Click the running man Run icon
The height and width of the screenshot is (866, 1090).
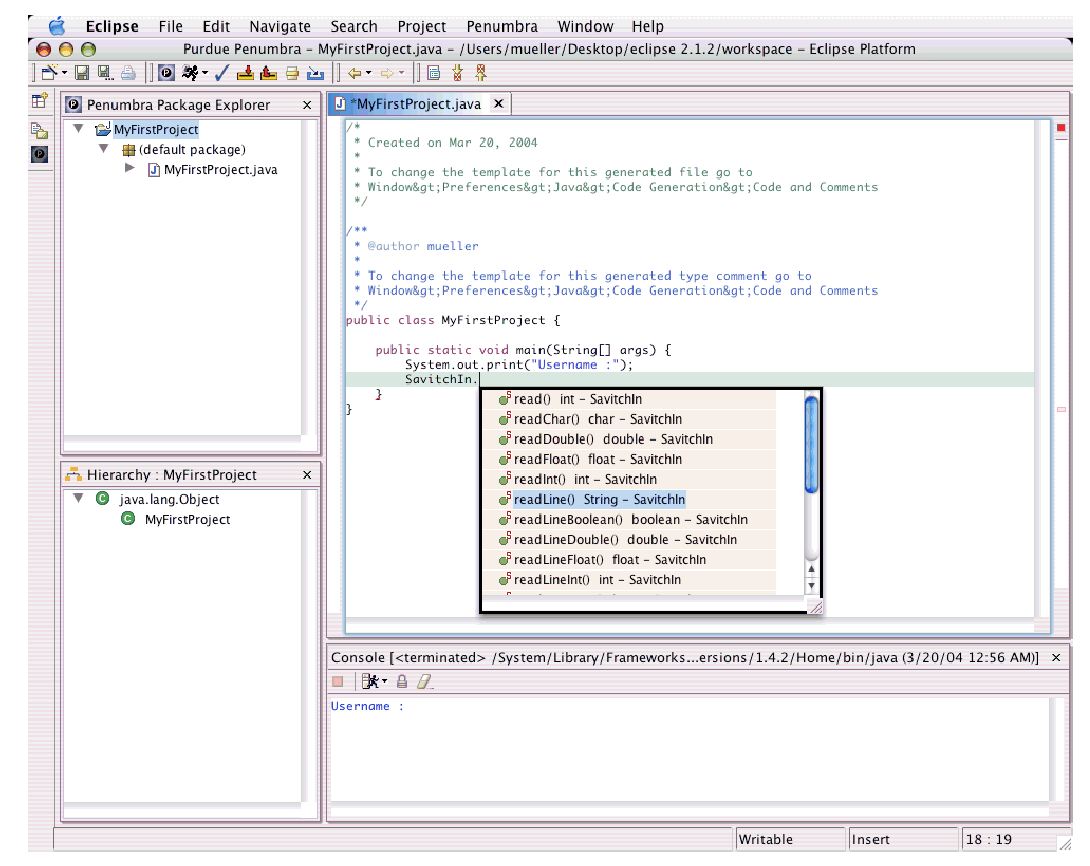pyautogui.click(x=189, y=72)
